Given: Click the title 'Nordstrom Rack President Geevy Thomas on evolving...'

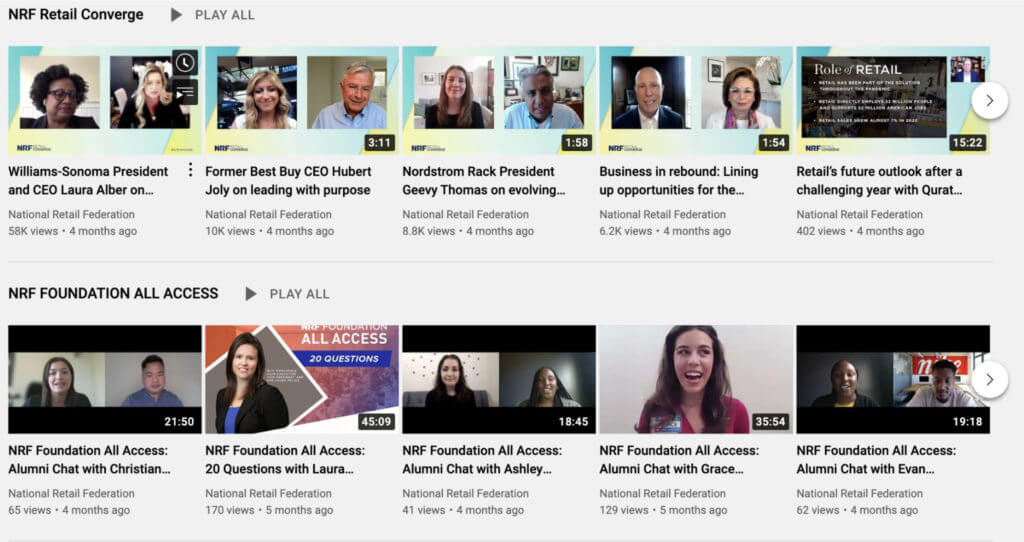Looking at the screenshot, I should click(x=484, y=180).
